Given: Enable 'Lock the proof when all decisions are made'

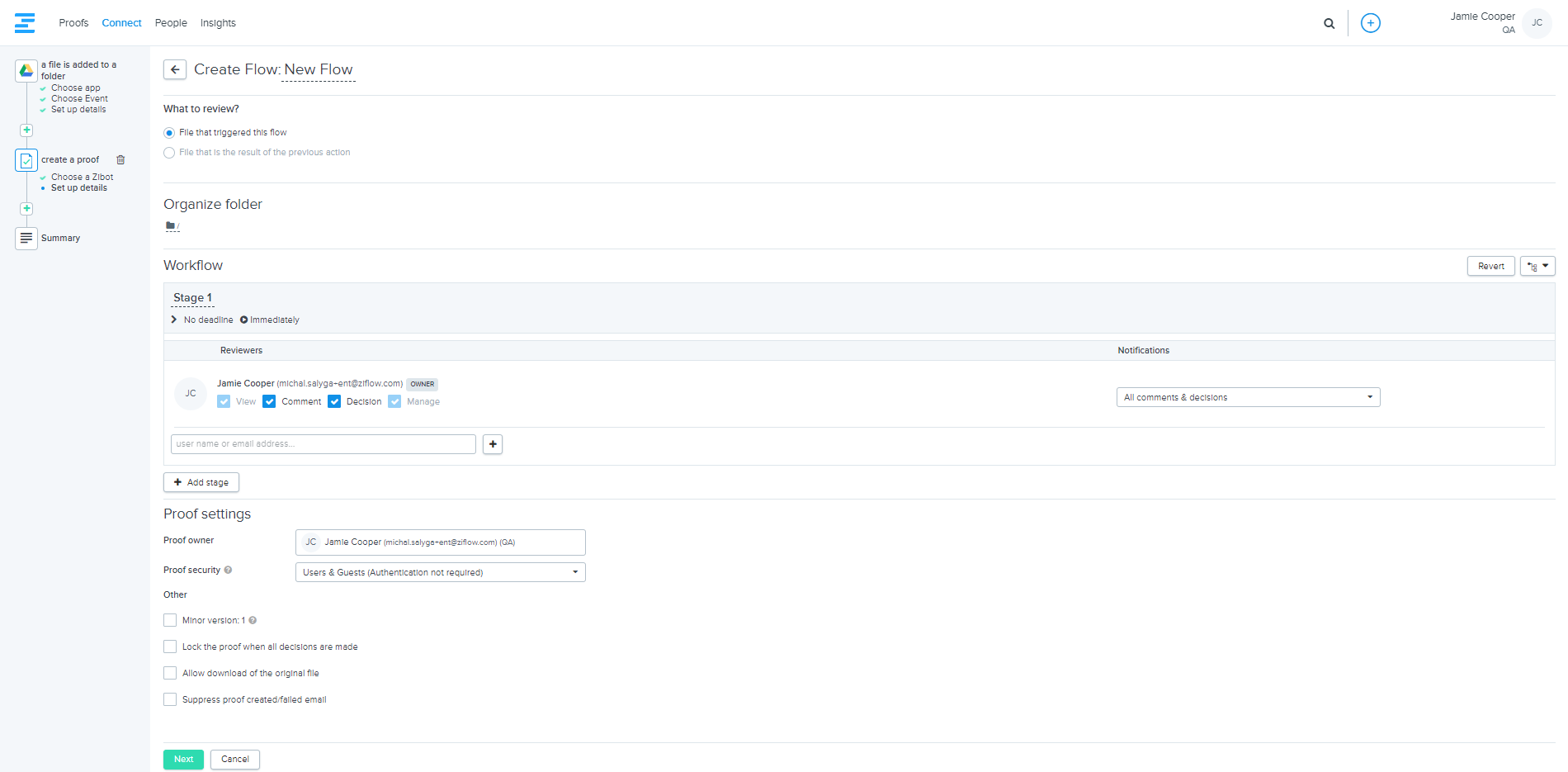Looking at the screenshot, I should [170, 647].
